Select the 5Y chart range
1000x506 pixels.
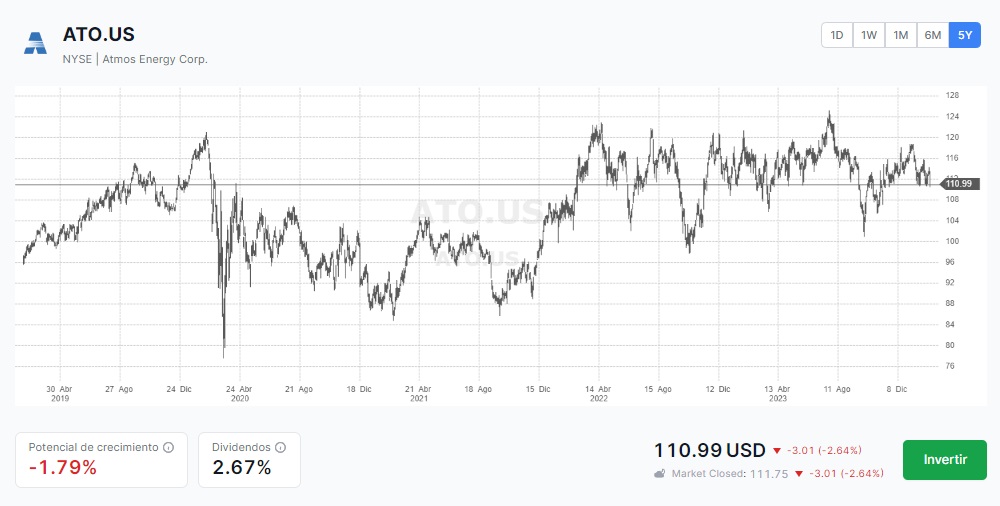965,35
